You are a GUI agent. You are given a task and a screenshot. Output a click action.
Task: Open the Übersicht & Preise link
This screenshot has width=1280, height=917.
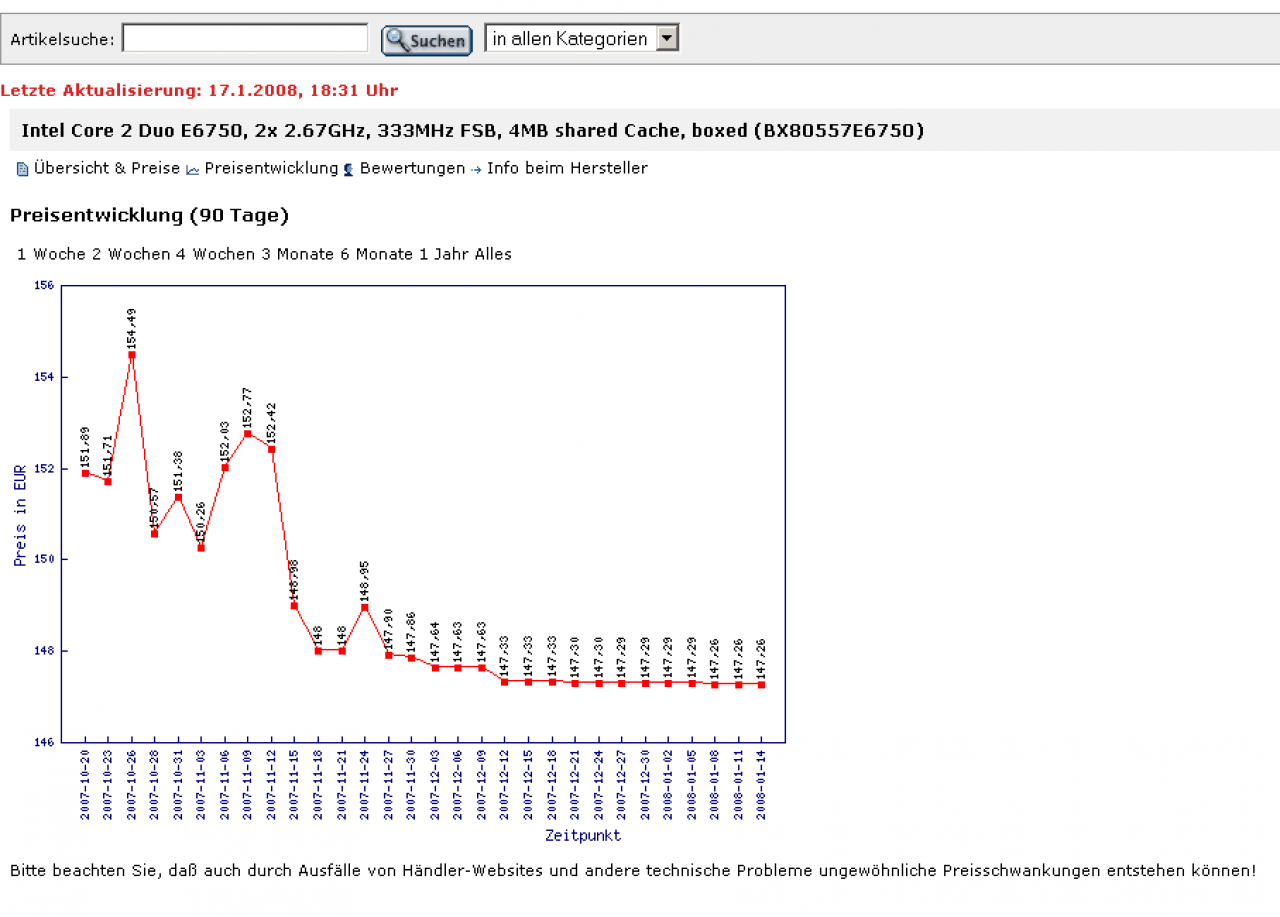[x=107, y=168]
